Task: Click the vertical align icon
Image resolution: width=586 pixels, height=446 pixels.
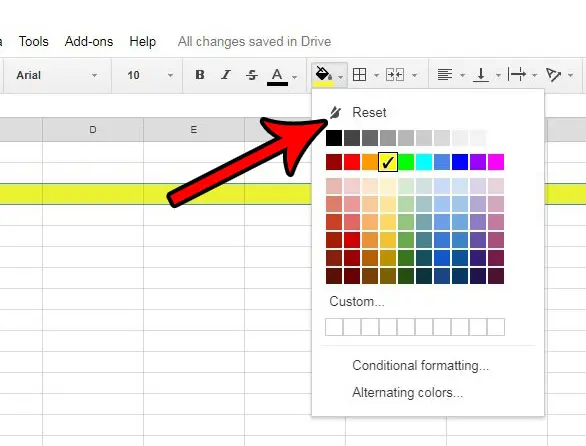Action: (481, 75)
